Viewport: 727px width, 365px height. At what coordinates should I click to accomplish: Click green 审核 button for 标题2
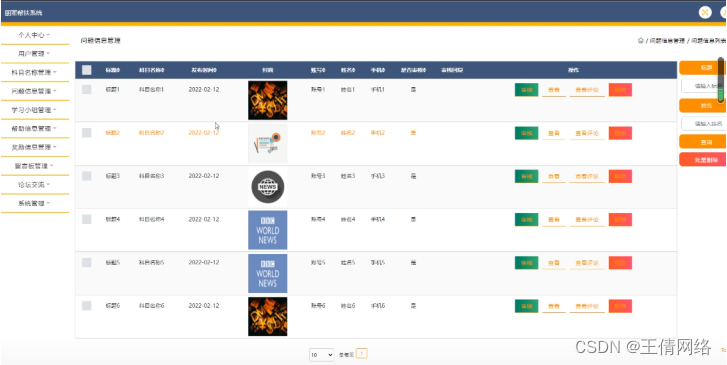526,133
